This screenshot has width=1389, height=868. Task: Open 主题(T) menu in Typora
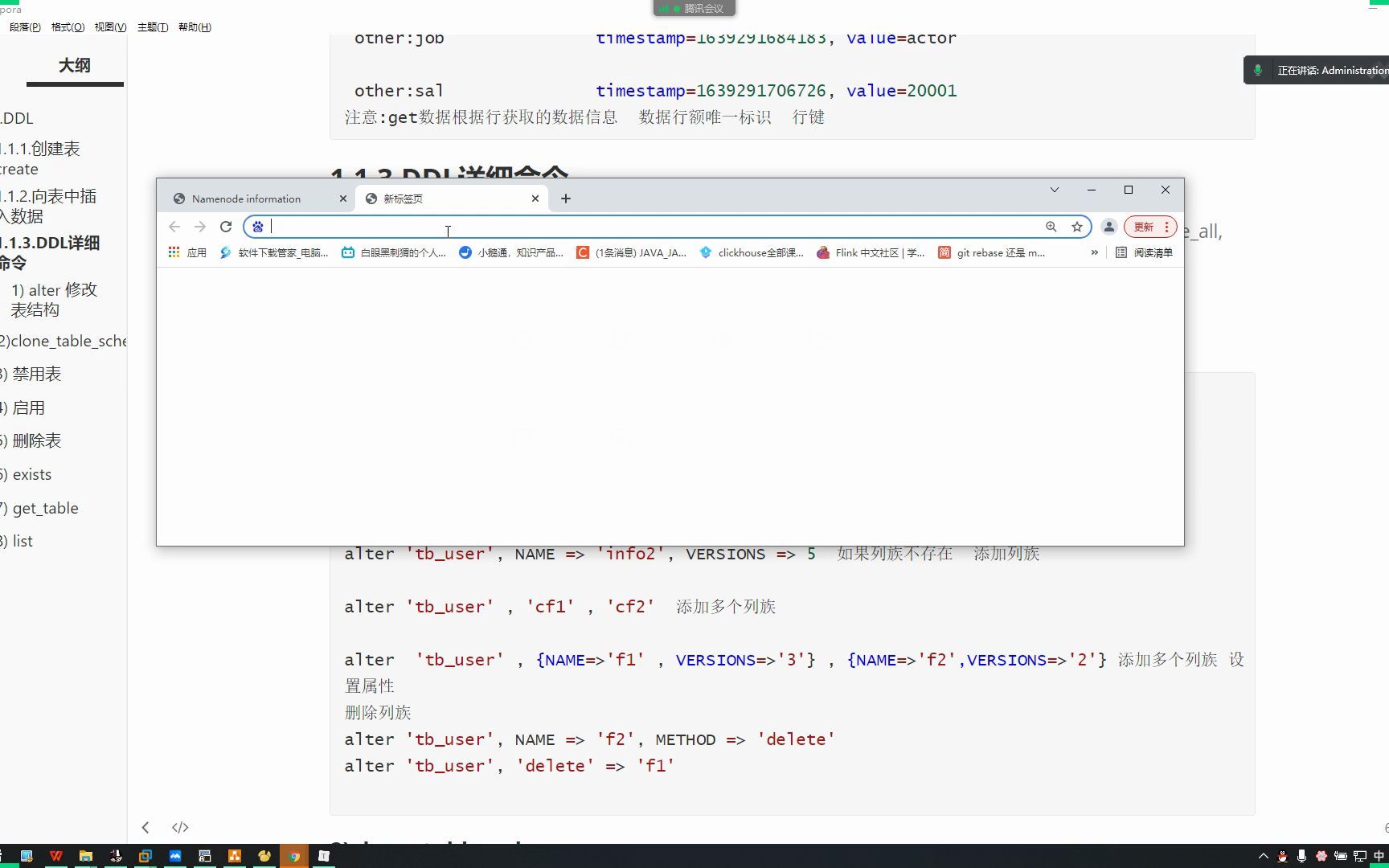pyautogui.click(x=153, y=27)
